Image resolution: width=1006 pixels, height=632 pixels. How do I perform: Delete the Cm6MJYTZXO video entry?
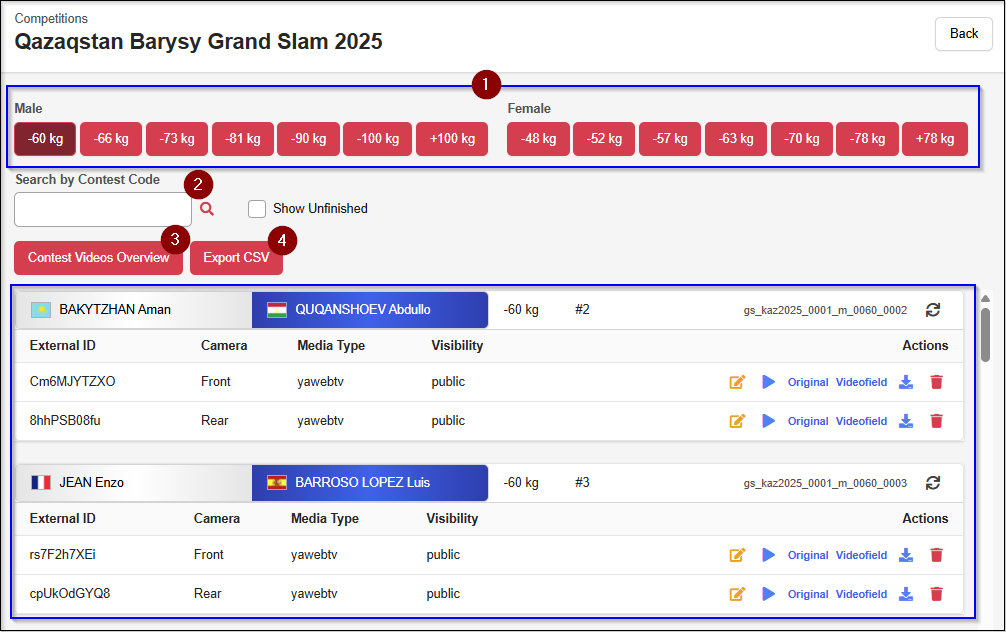(x=936, y=382)
